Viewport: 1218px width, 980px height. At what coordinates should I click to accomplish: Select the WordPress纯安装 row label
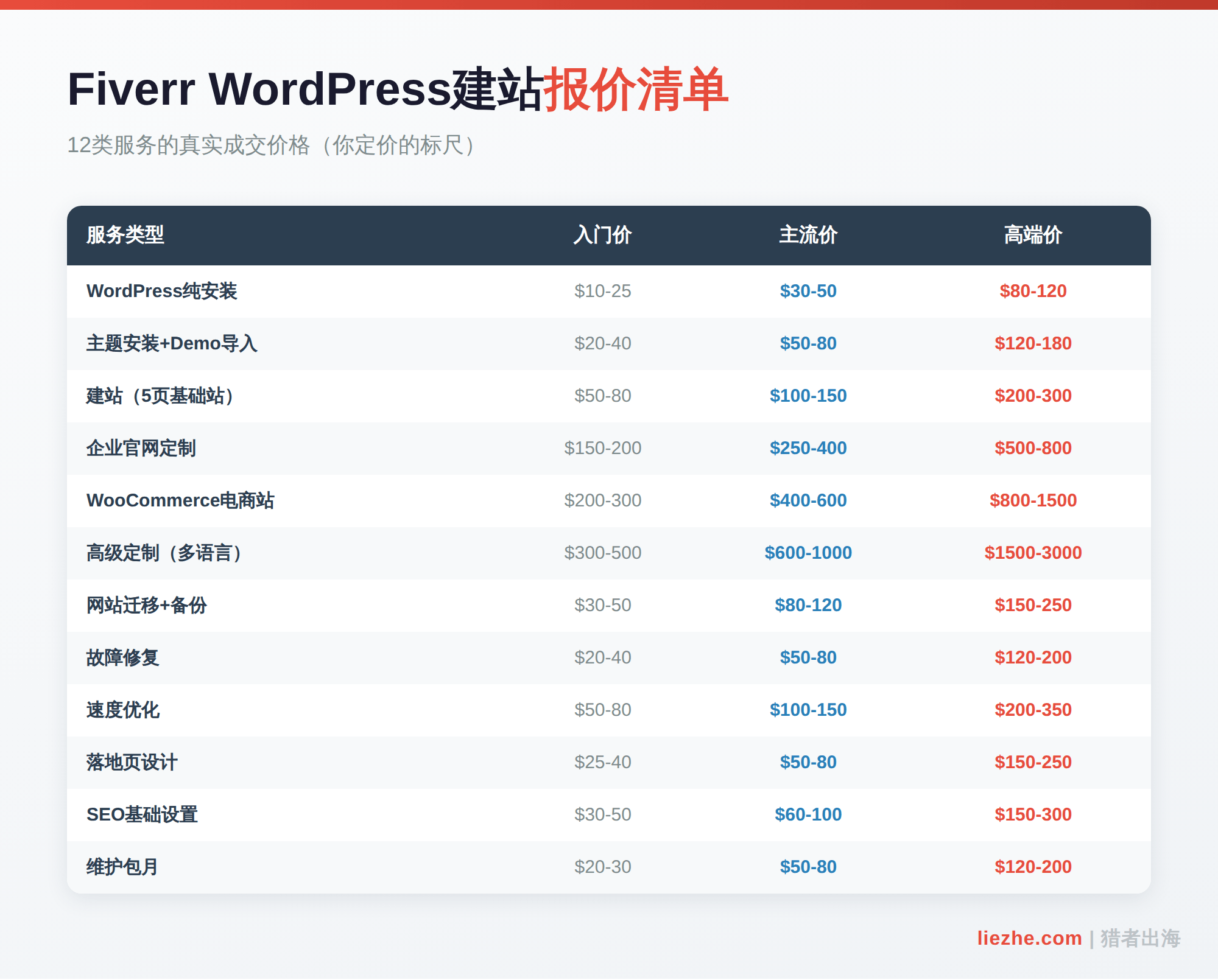coord(162,291)
